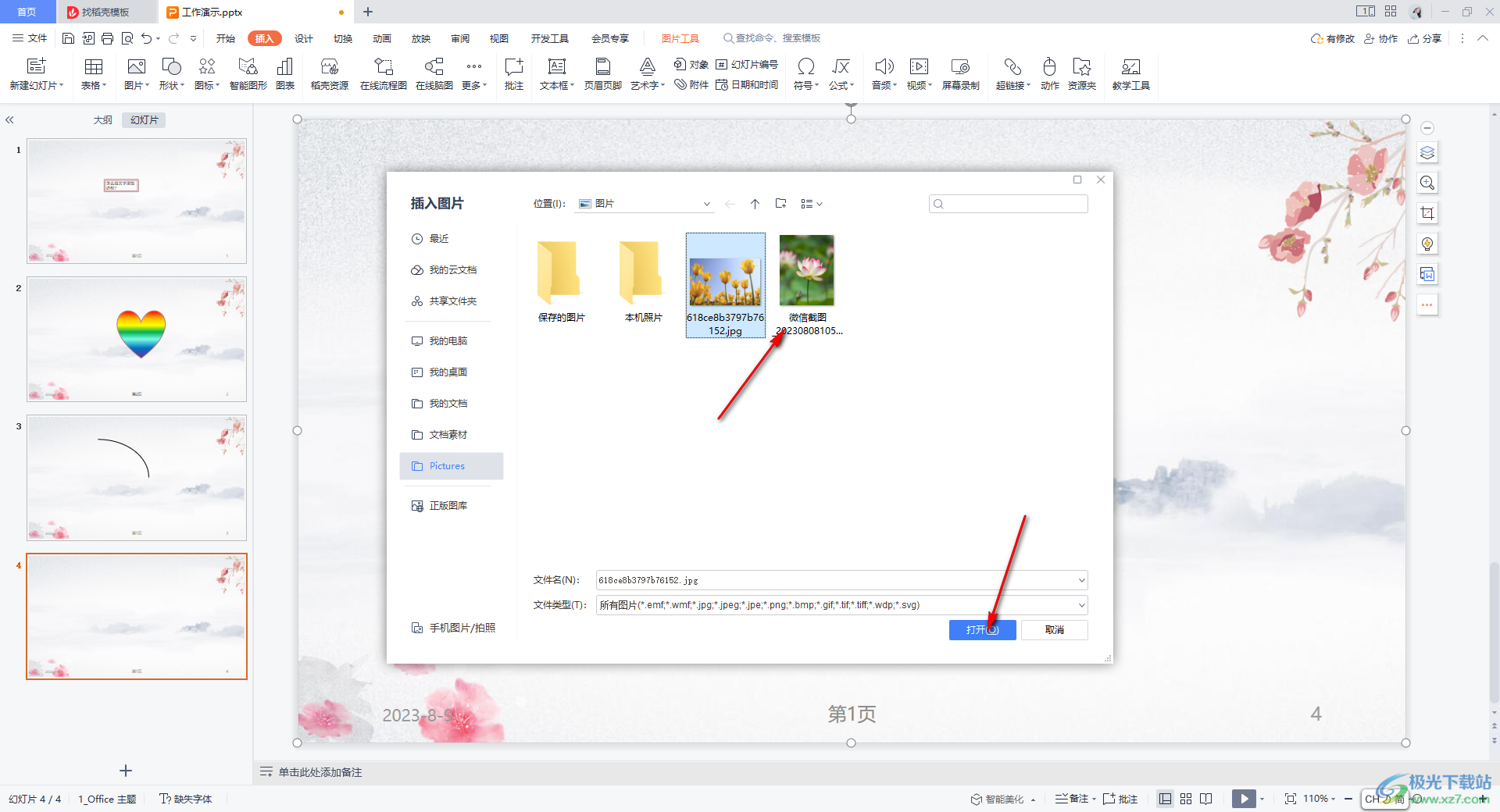Open the Icons library tool
The image size is (1500, 812).
[x=207, y=66]
